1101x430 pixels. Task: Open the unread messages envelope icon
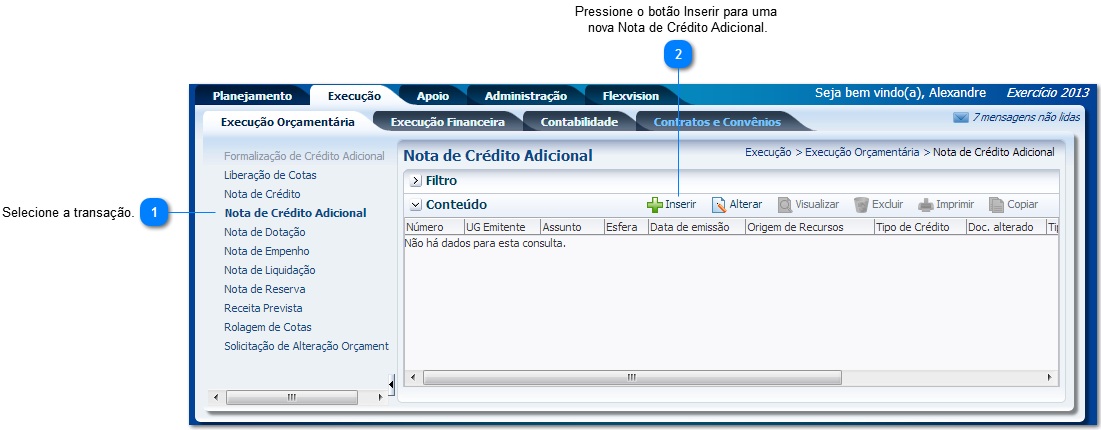[961, 118]
